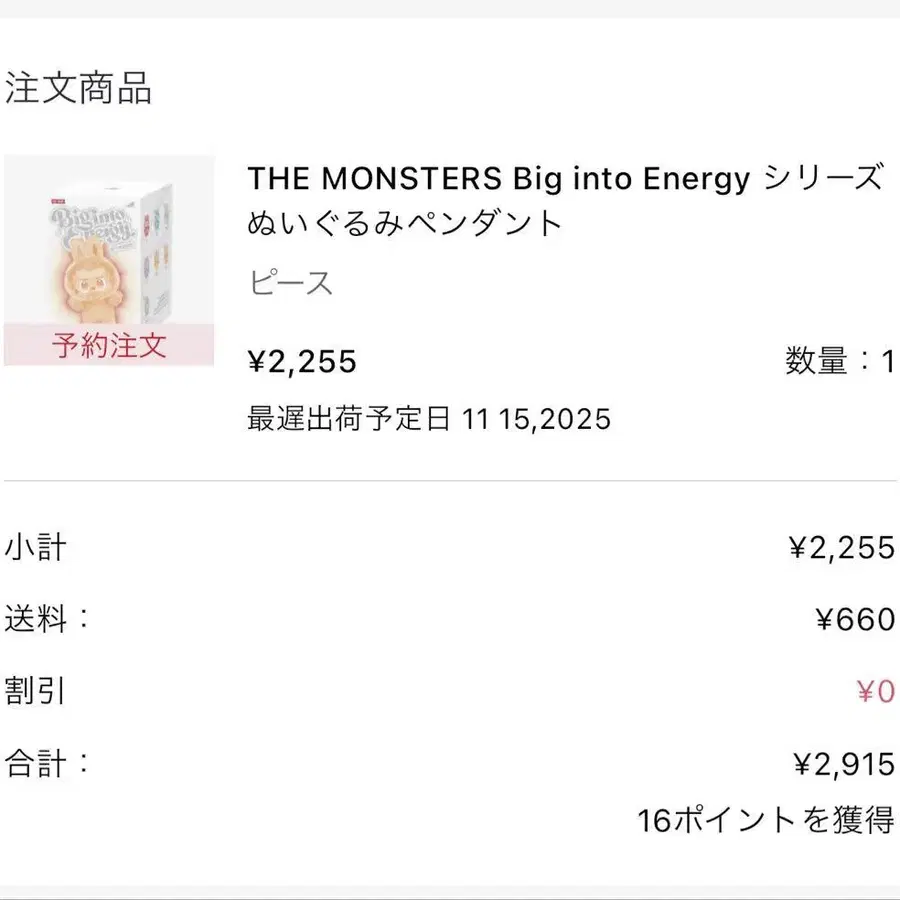The width and height of the screenshot is (900, 900).
Task: Tap the 16ポイントを獲得 points text
Action: pos(765,821)
